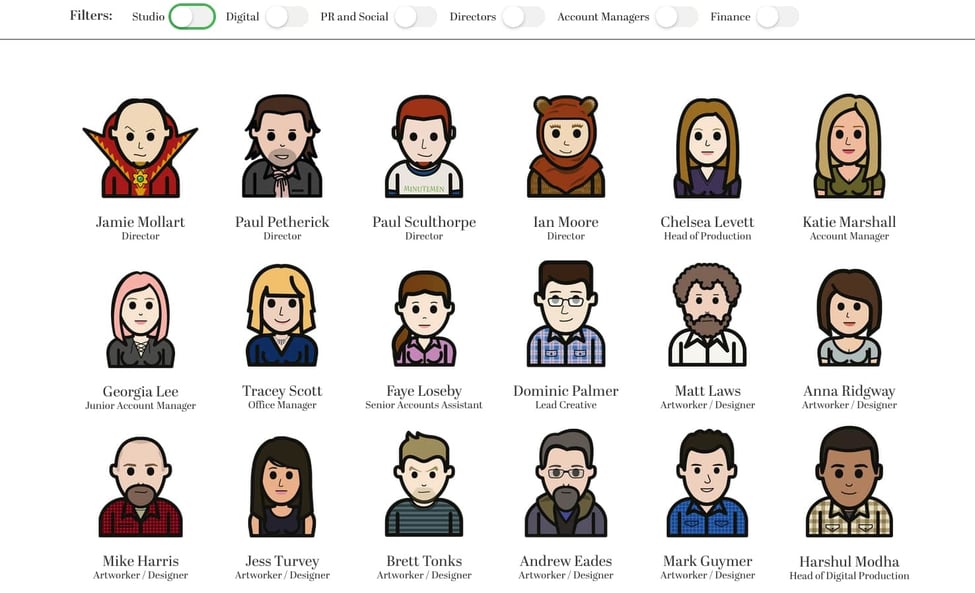Image resolution: width=975 pixels, height=593 pixels.
Task: Click the Head of Digital Production title
Action: coord(849,576)
